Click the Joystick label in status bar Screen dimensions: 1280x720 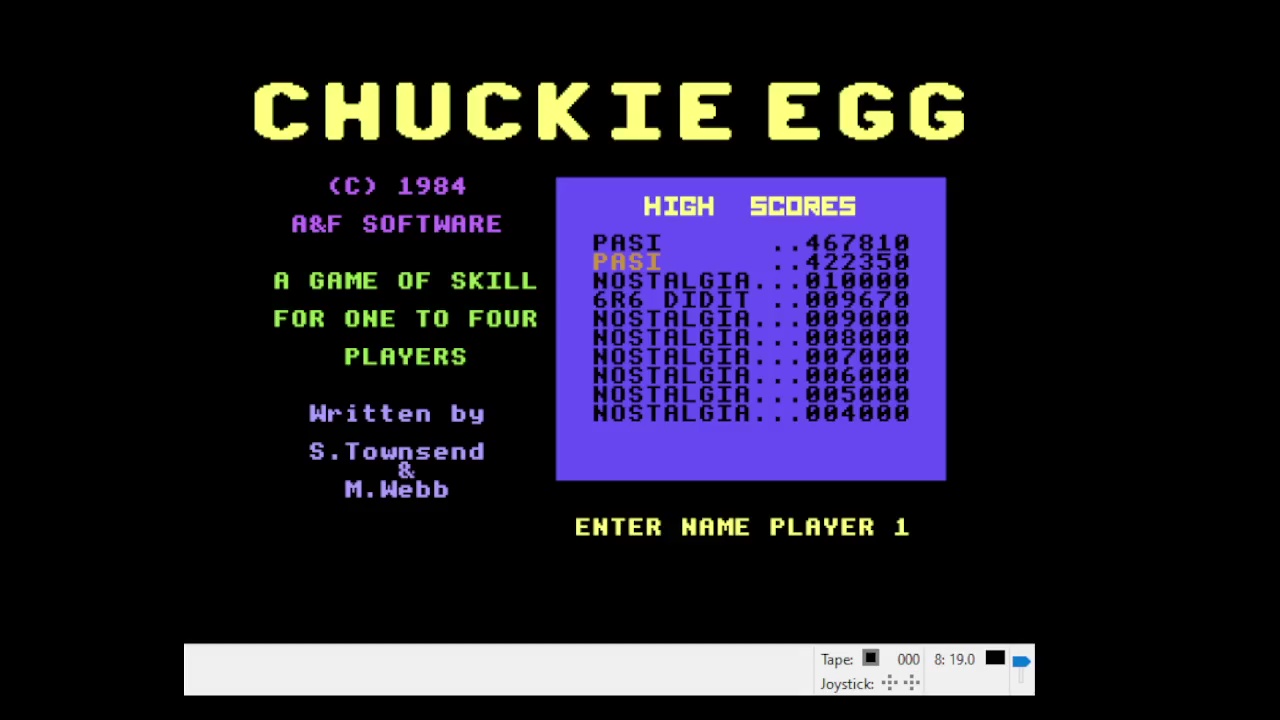point(847,684)
